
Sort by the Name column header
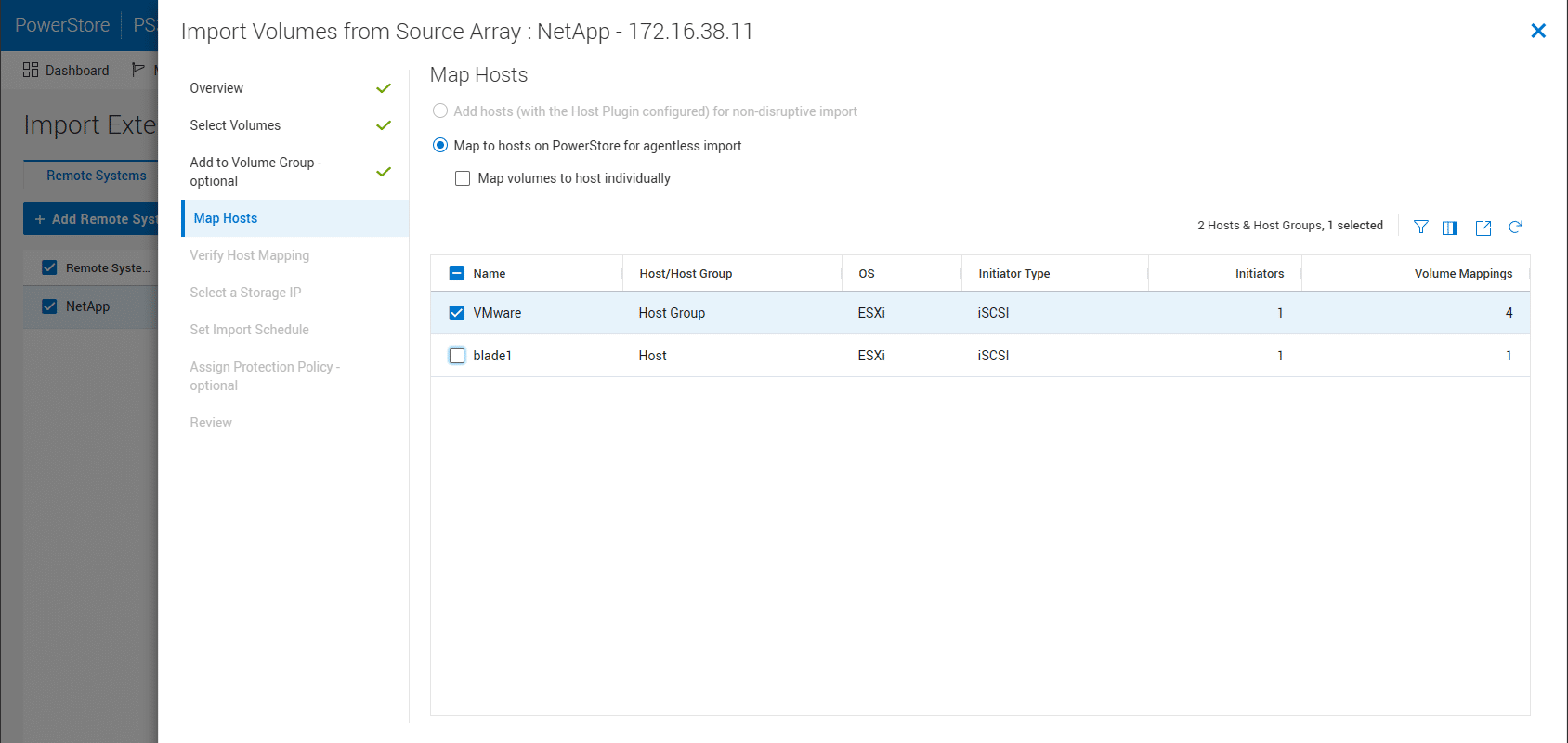(x=490, y=274)
